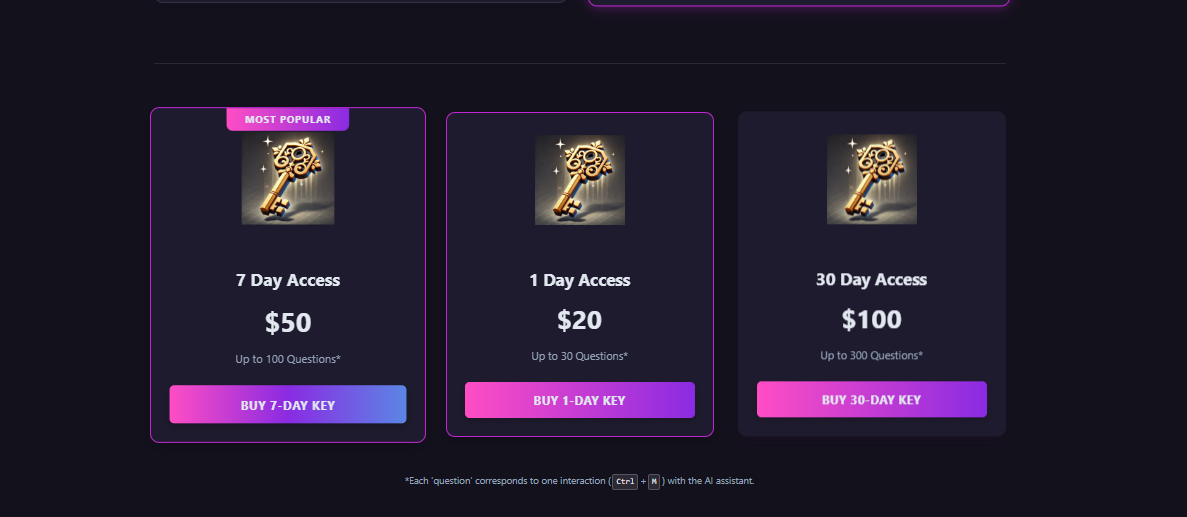Click the Up to 100 Questions text
1187x517 pixels.
(x=288, y=359)
